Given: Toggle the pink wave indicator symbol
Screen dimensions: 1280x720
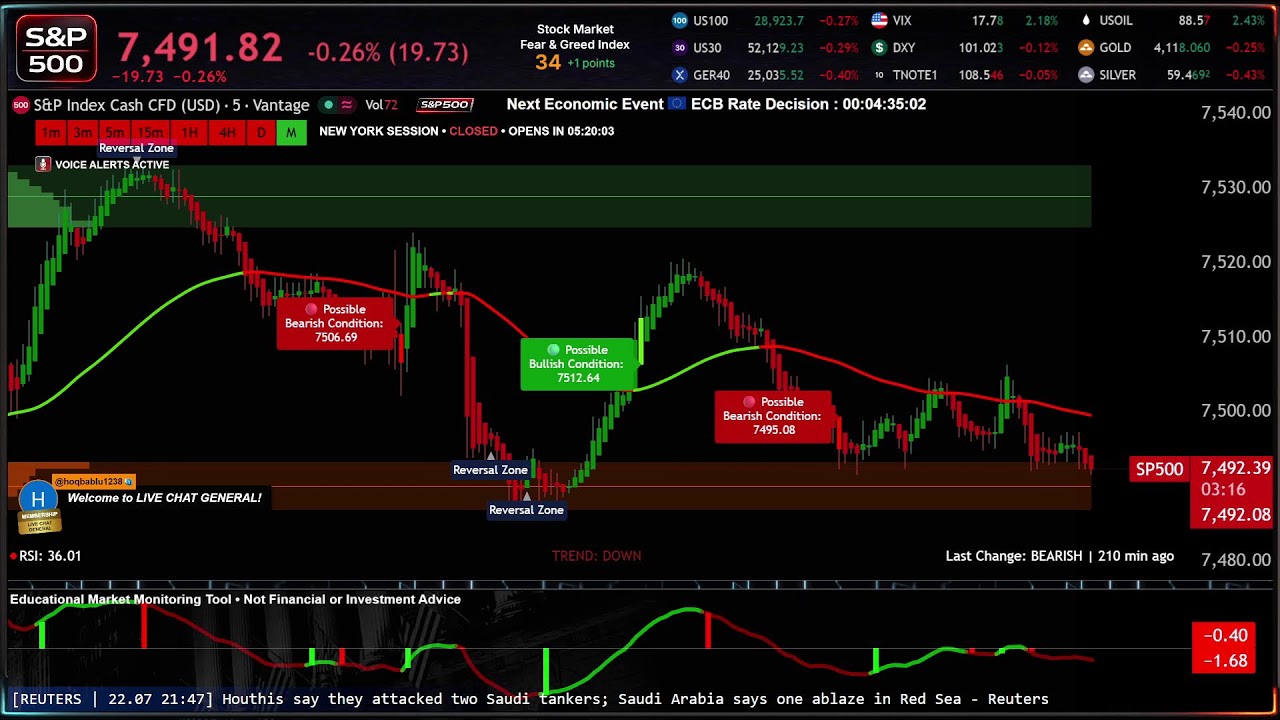Looking at the screenshot, I should pyautogui.click(x=347, y=105).
